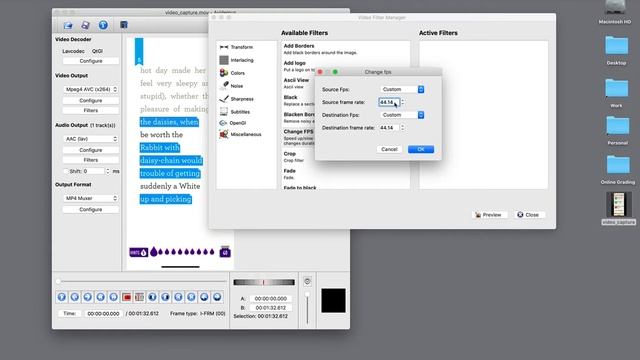Select the Crop filter

(x=294, y=157)
